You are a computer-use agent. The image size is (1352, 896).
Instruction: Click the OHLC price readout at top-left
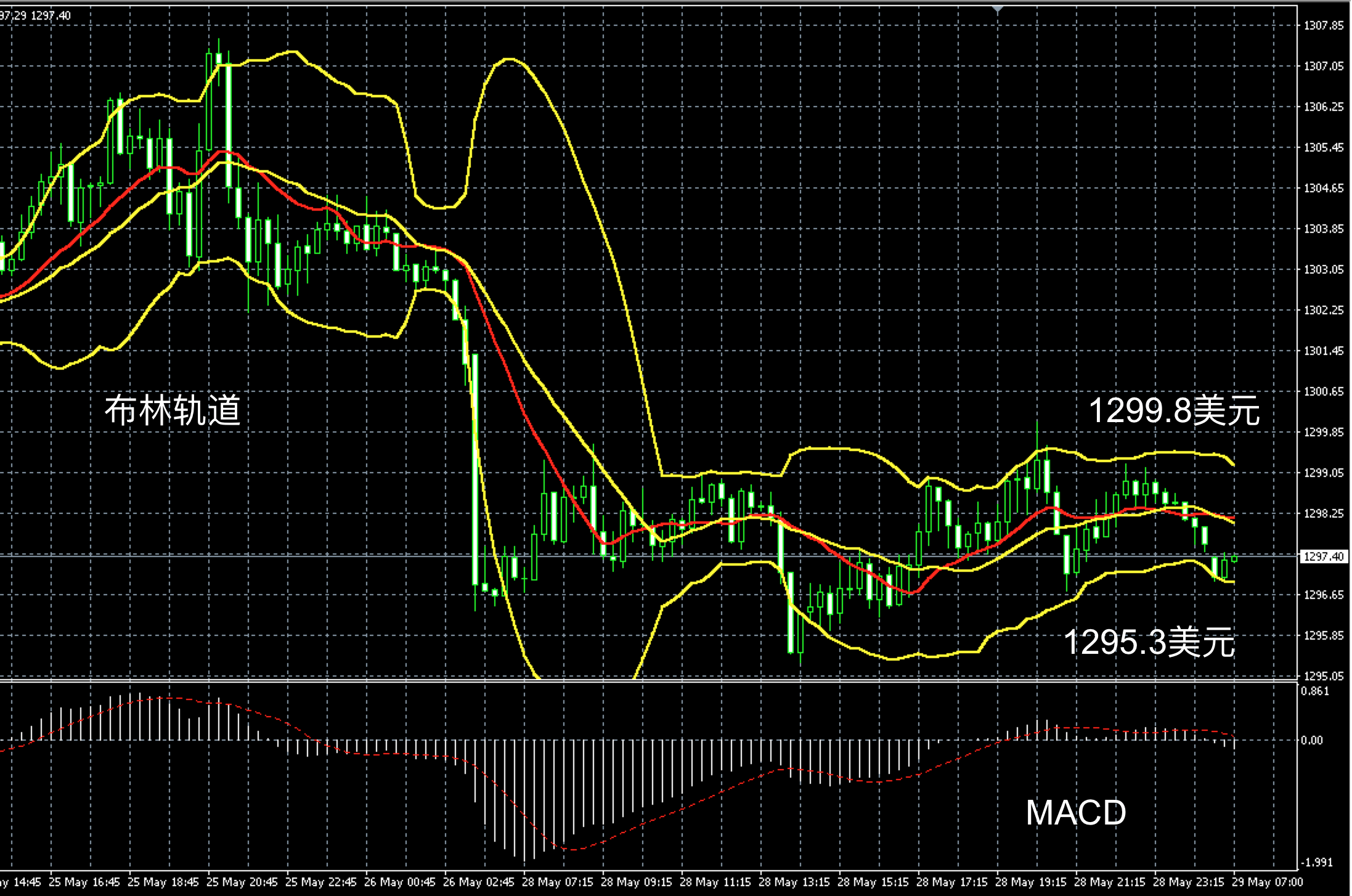[x=36, y=15]
